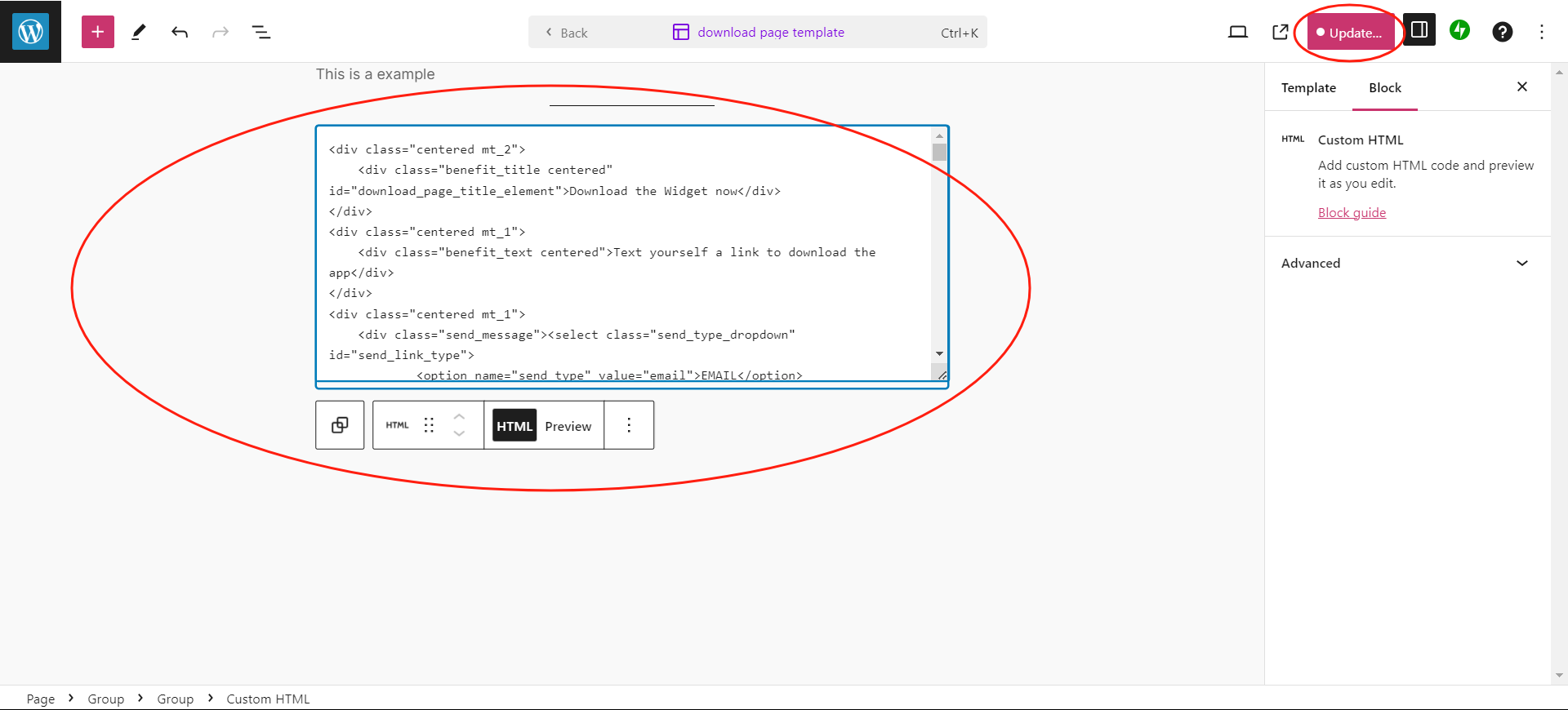Click the code textarea scrollbar up arrow

point(939,135)
